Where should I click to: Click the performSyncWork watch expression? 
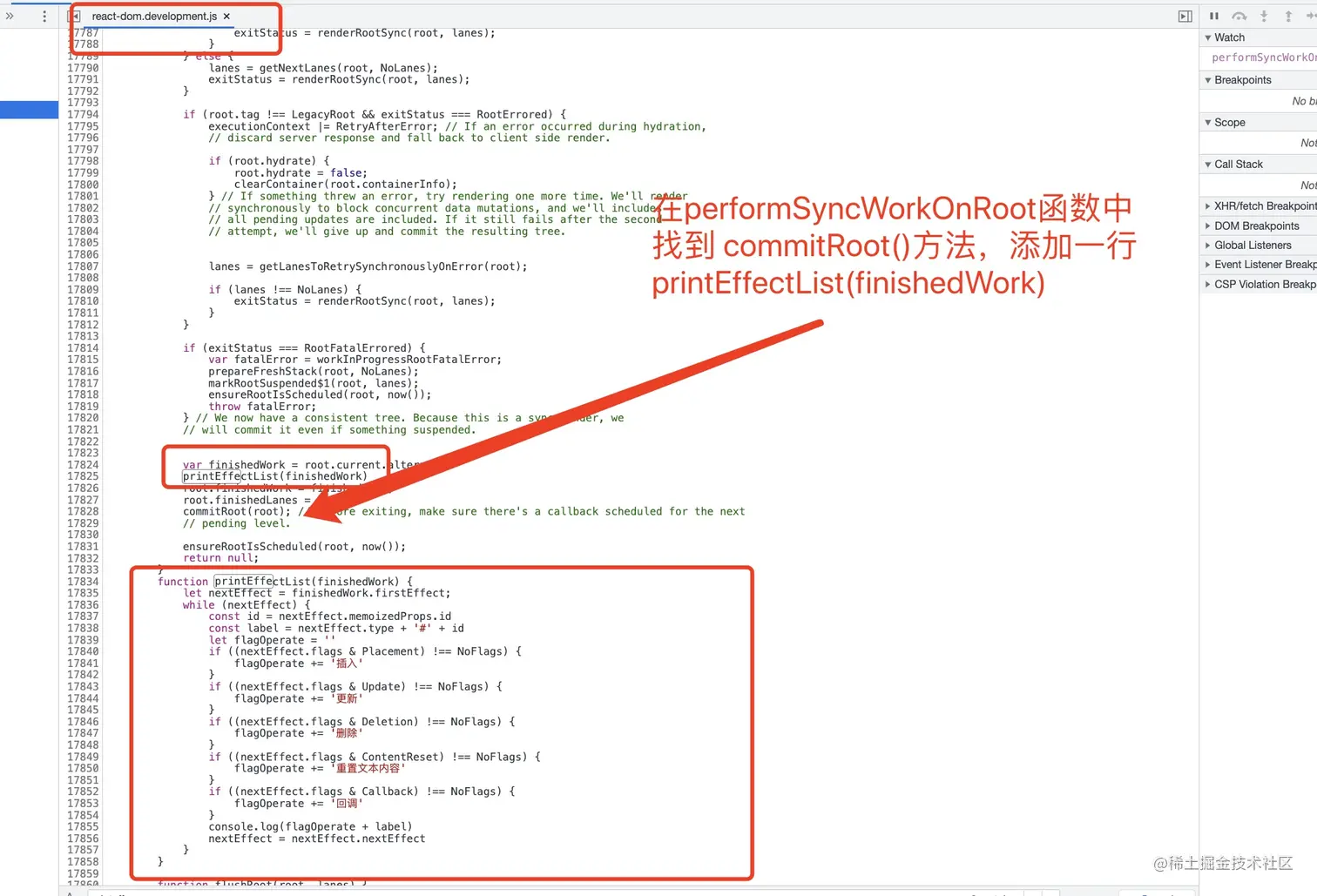coord(1260,57)
